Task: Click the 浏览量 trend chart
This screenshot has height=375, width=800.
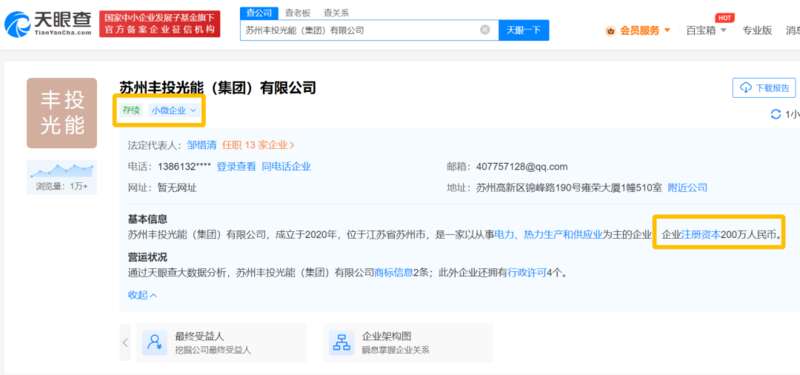Action: click(62, 171)
